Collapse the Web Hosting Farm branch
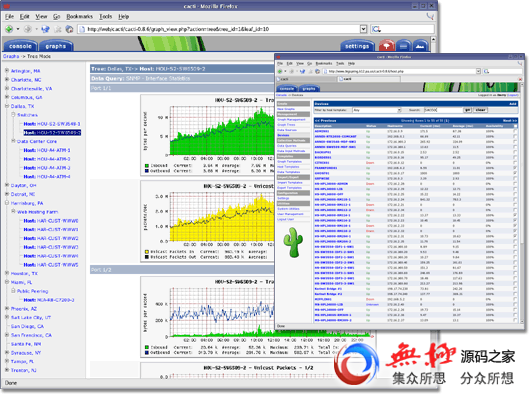This screenshot has height=394, width=530. pos(13,212)
